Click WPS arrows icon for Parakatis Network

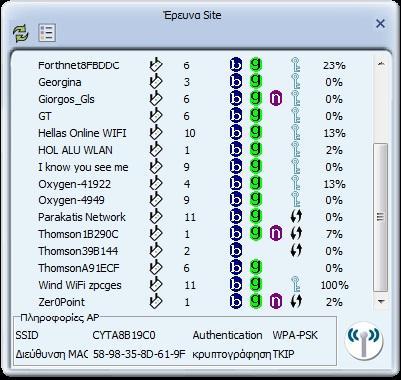point(296,217)
